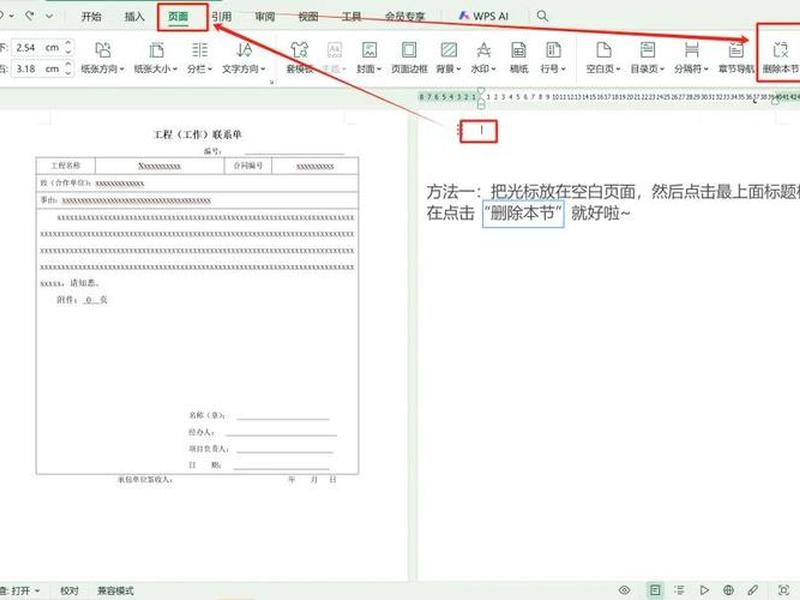Open the 分栏 dropdown arrow
Image resolution: width=800 pixels, height=600 pixels.
210,69
